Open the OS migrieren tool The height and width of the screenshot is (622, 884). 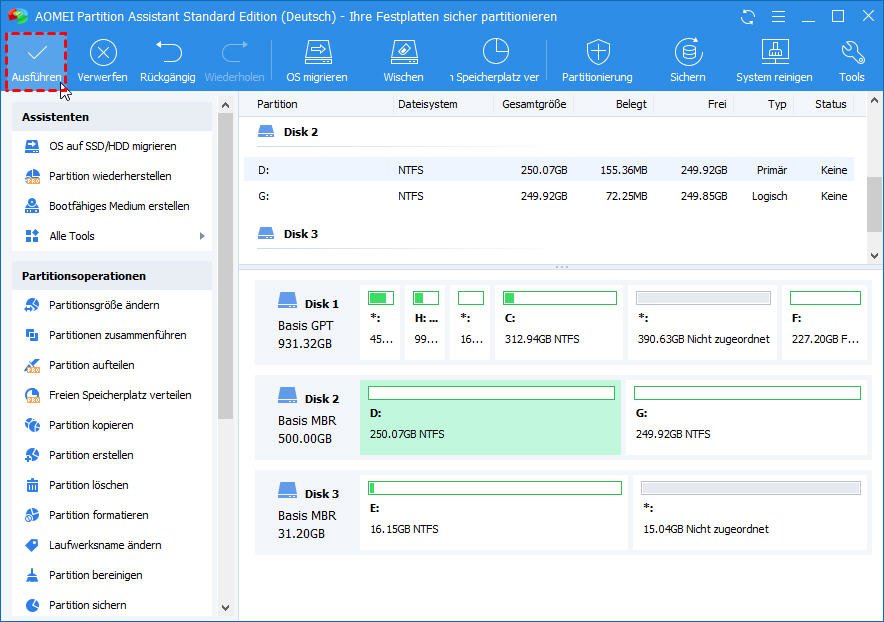click(317, 61)
